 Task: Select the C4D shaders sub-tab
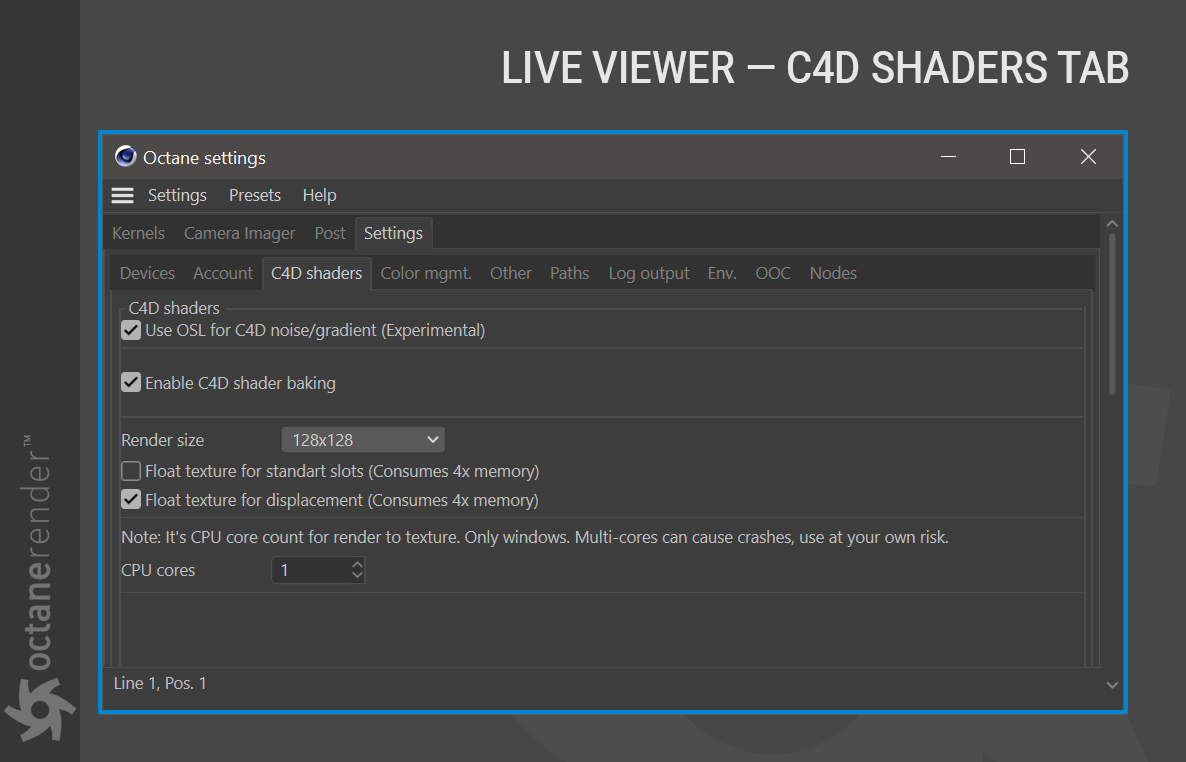[316, 273]
